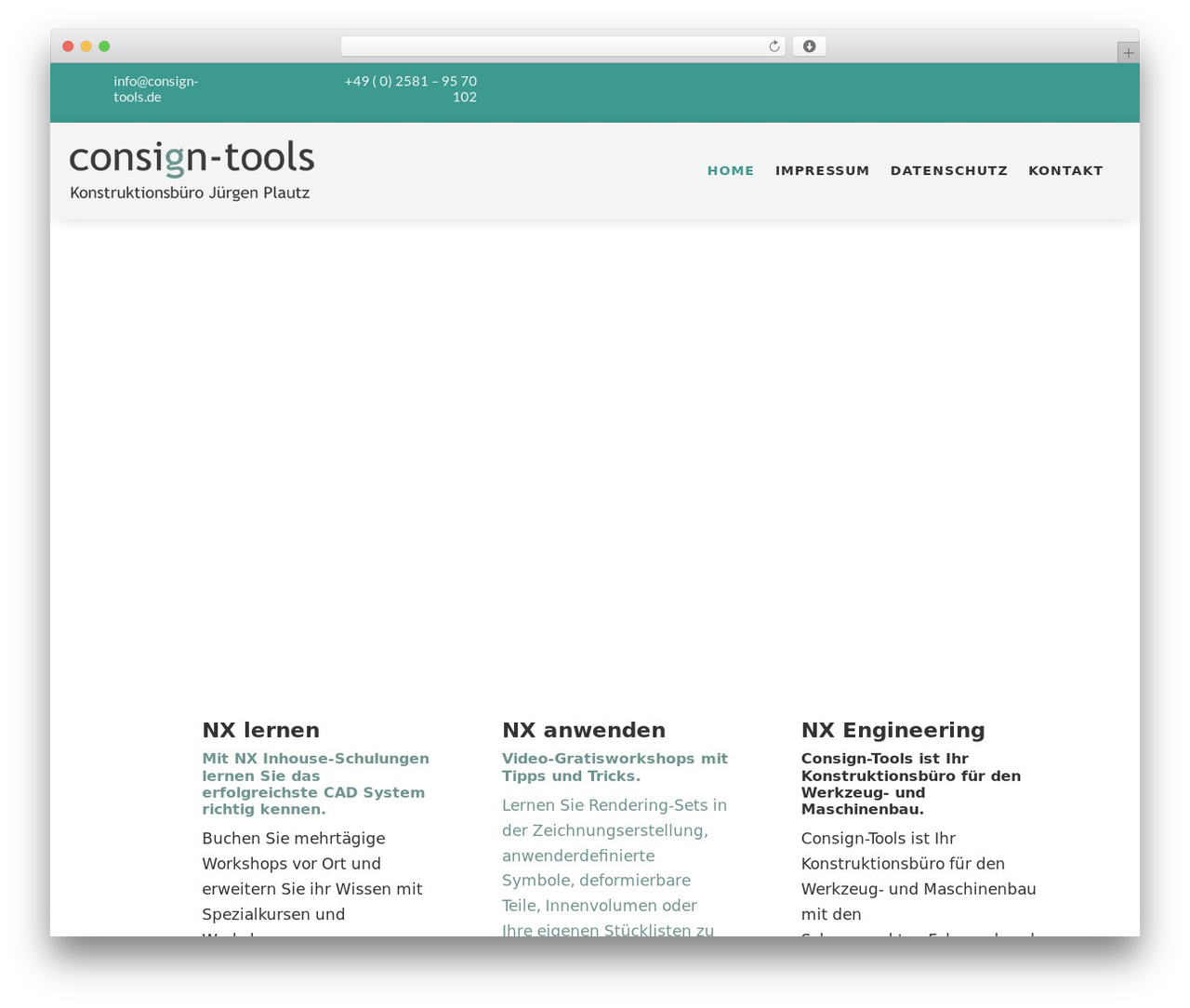Maximize the window using the green button

pos(104,46)
